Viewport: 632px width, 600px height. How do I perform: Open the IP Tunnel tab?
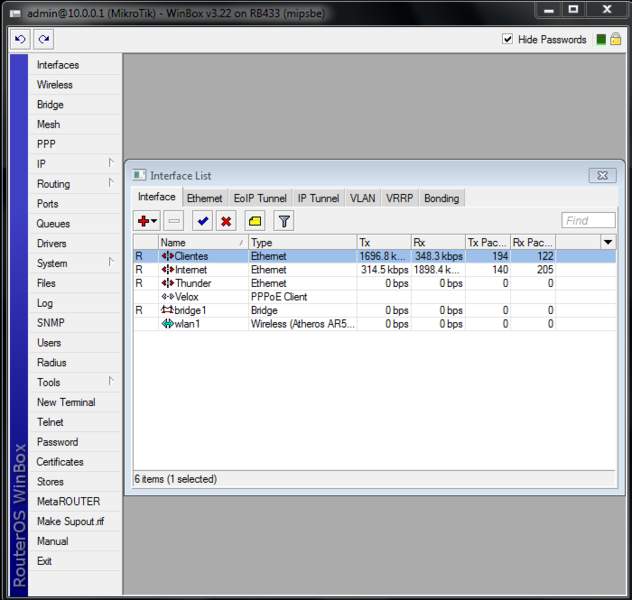point(318,198)
